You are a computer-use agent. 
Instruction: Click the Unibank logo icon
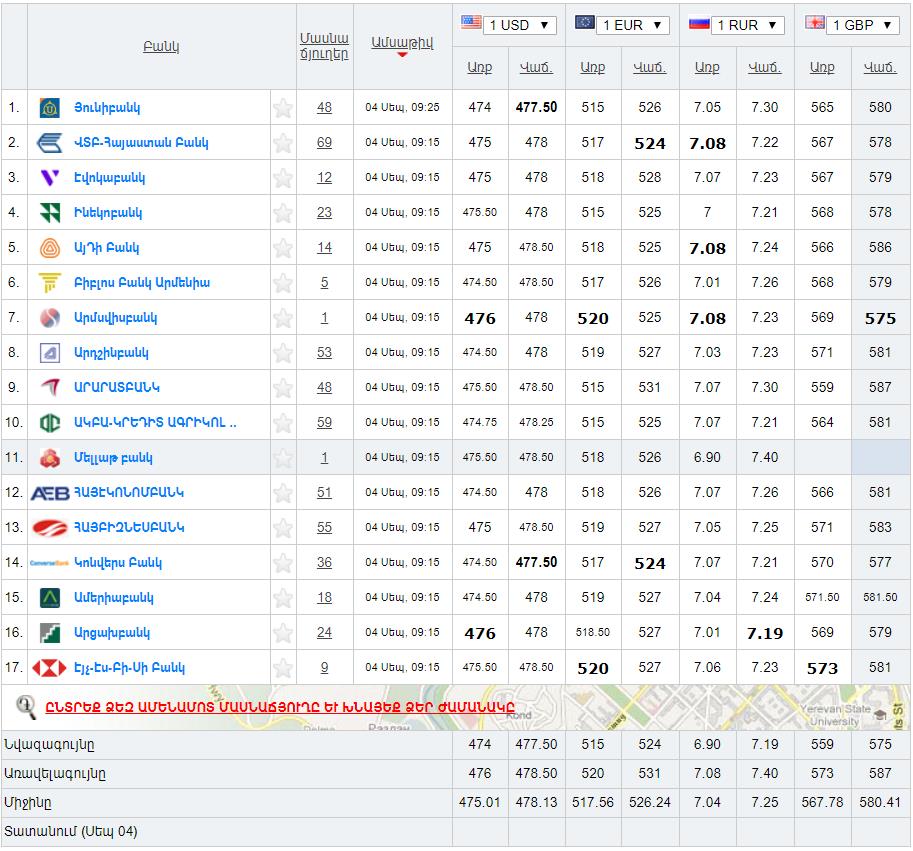point(49,108)
